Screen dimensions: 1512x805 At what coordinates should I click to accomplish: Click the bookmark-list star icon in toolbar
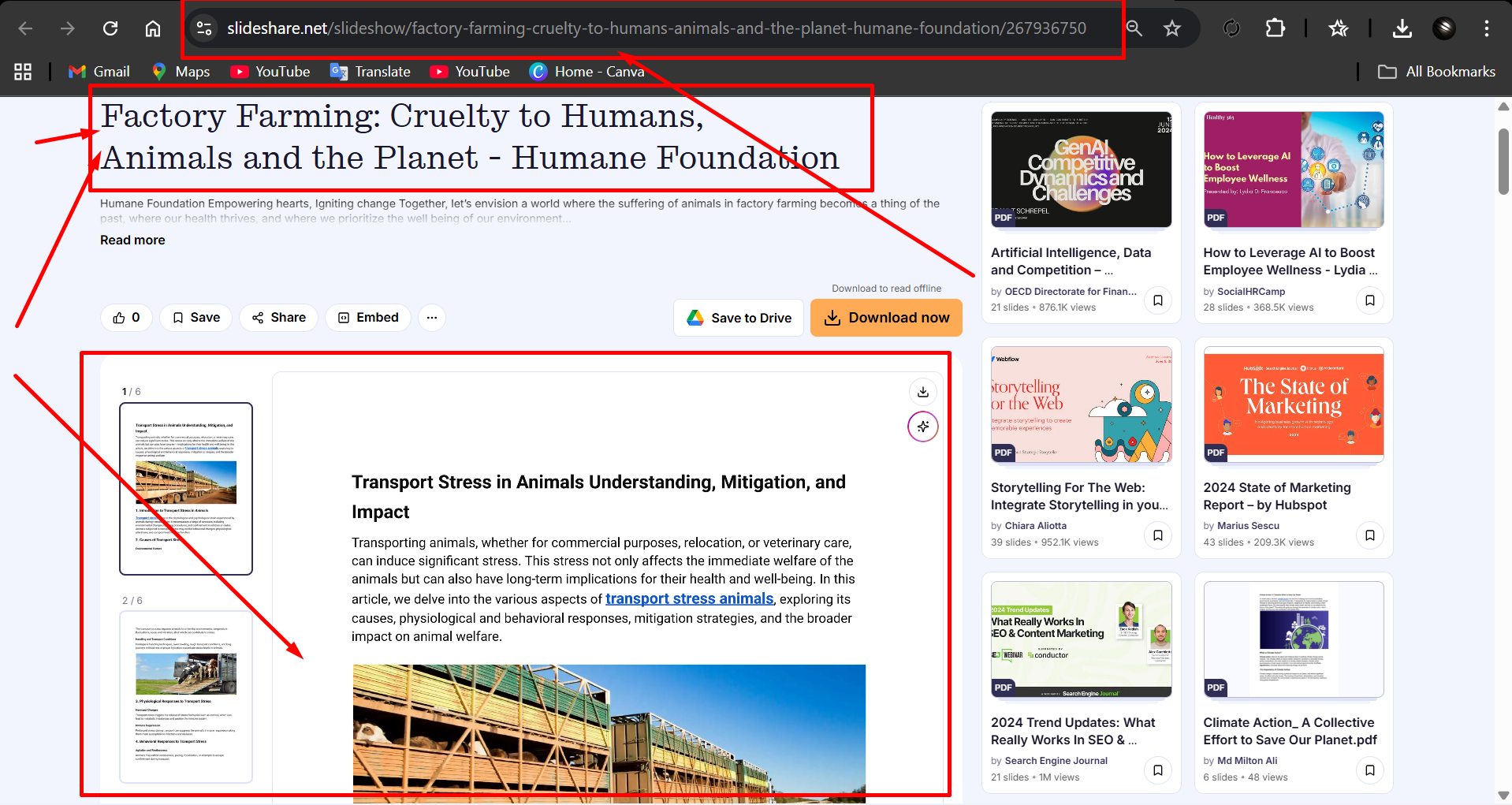pyautogui.click(x=1339, y=28)
